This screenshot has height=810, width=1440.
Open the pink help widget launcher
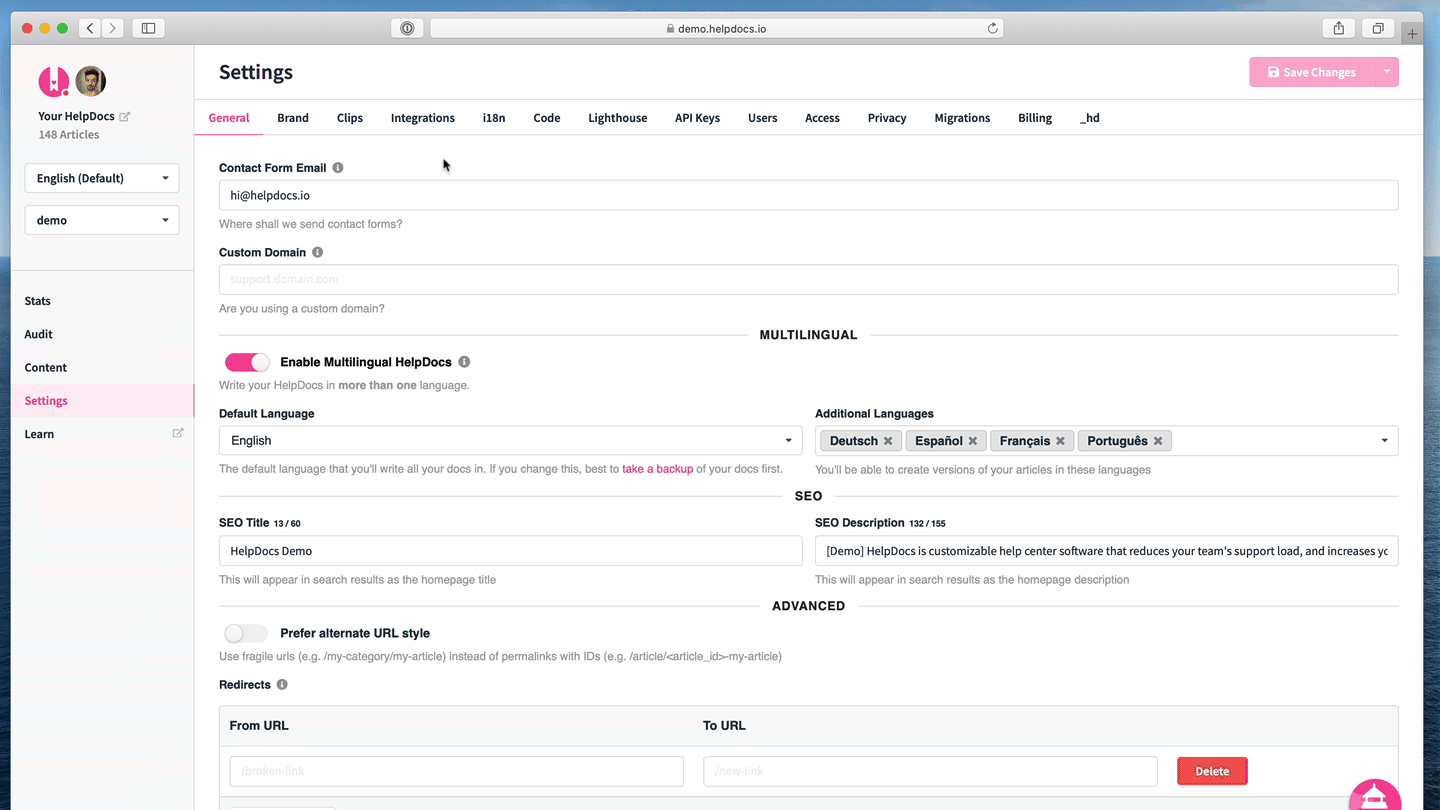tap(1375, 795)
